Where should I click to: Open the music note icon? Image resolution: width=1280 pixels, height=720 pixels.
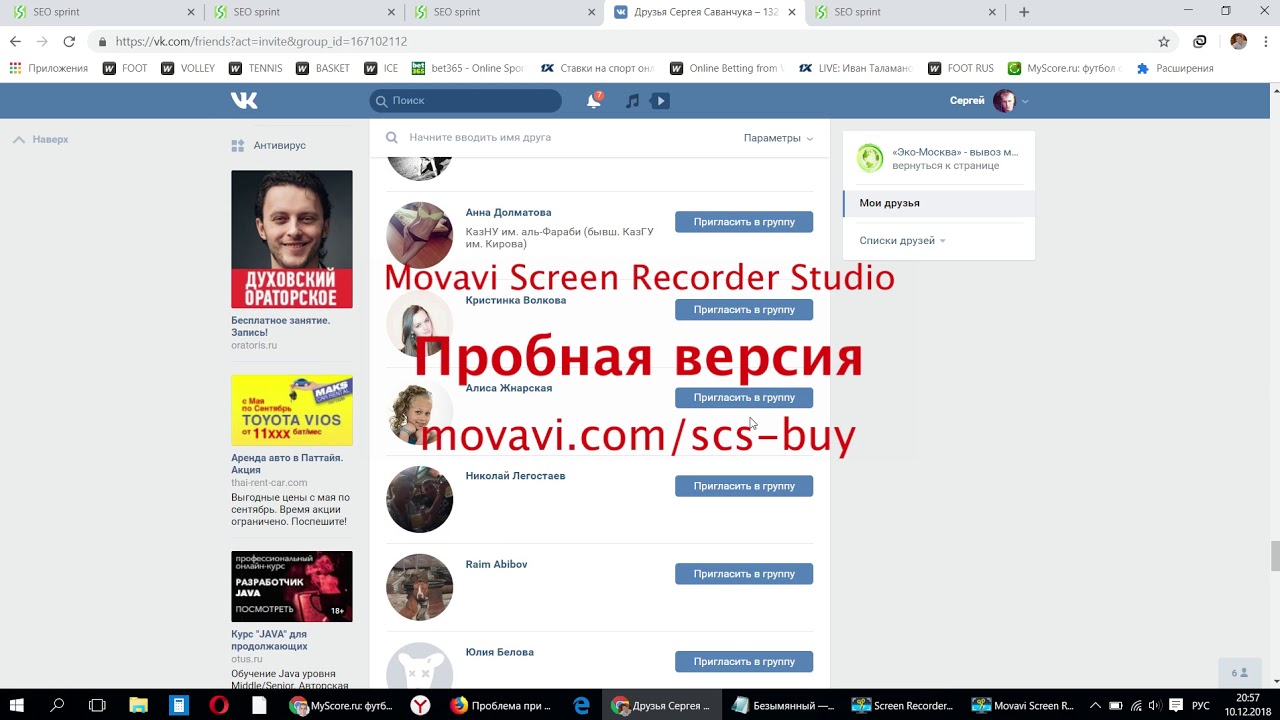click(632, 101)
